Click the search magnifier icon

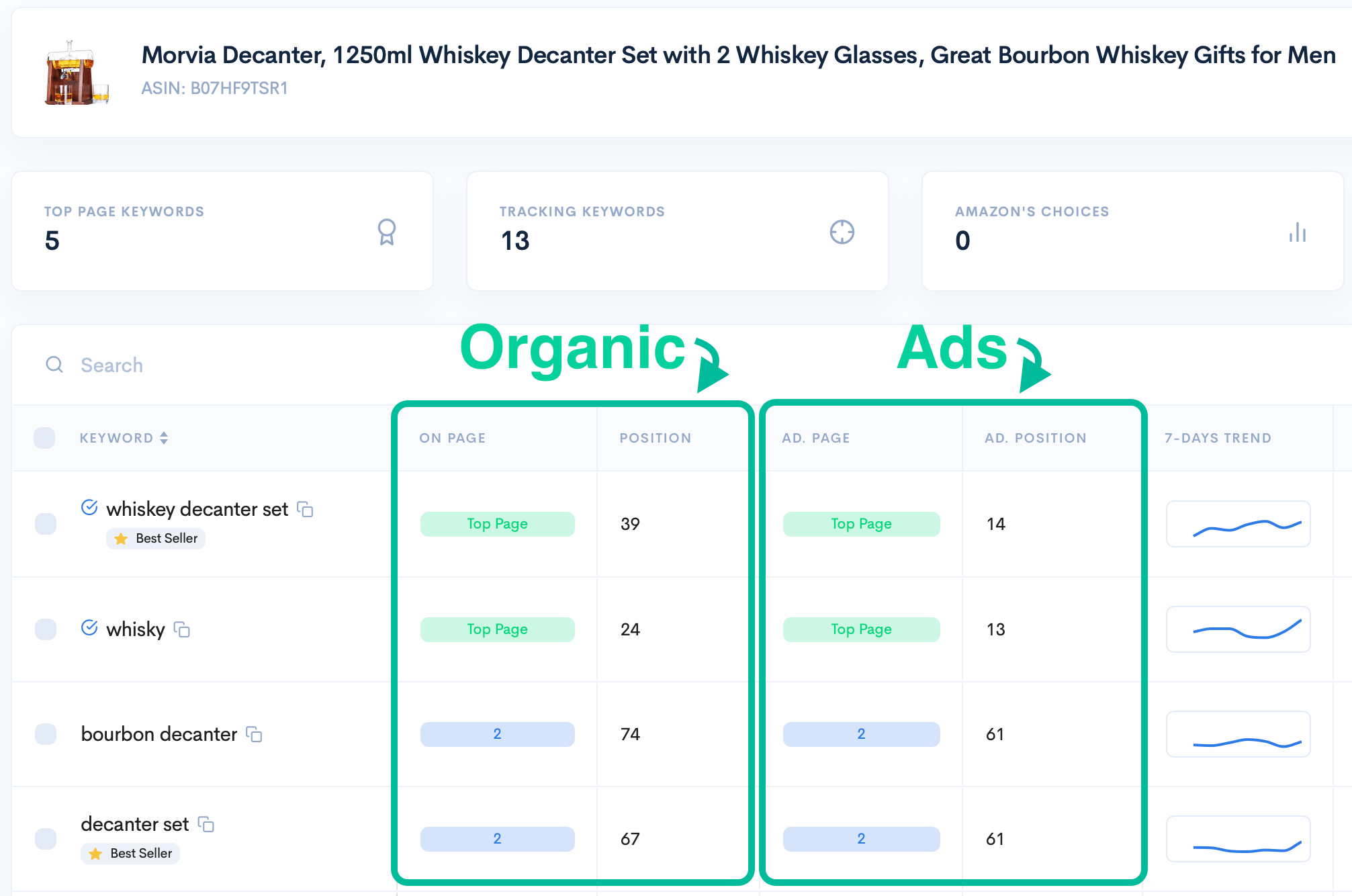click(x=54, y=365)
